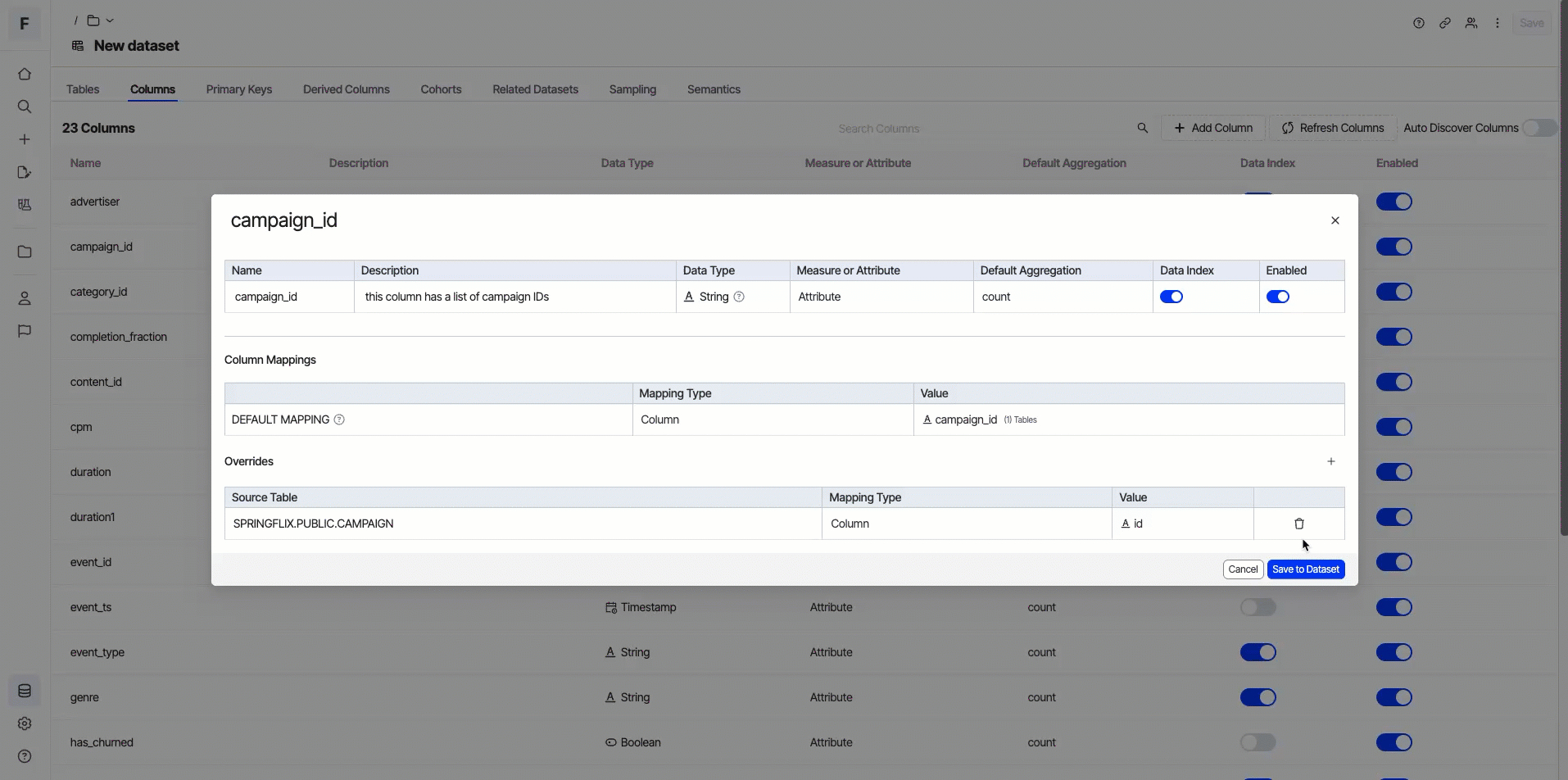
Task: Click the Cancel button
Action: pyautogui.click(x=1243, y=569)
